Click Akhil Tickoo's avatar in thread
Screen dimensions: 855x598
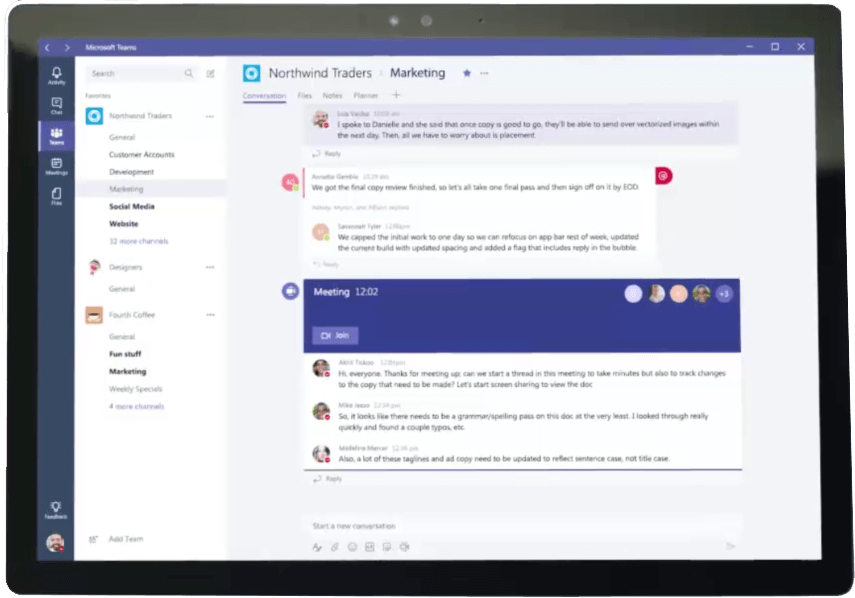321,367
